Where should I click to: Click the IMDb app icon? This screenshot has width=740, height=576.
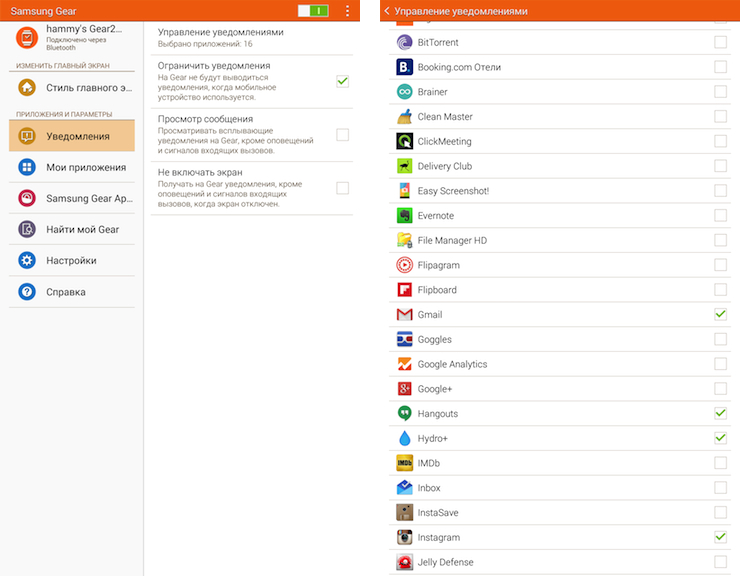click(x=404, y=463)
